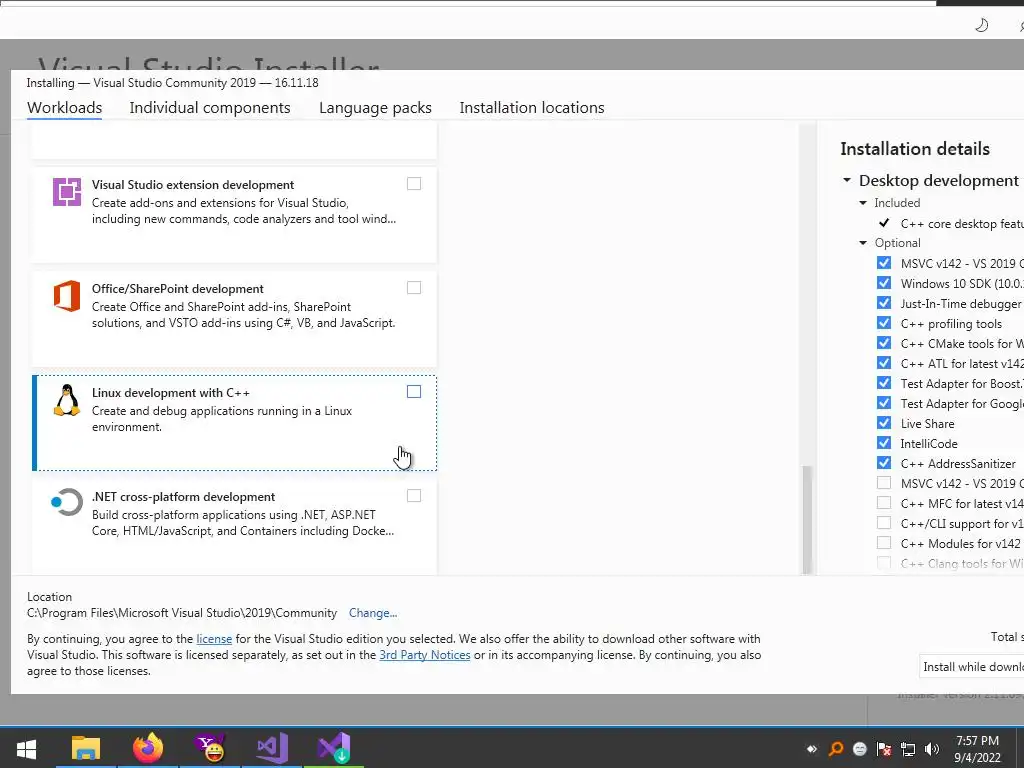
Task: Check C++ Modules for v142 option
Action: click(884, 543)
